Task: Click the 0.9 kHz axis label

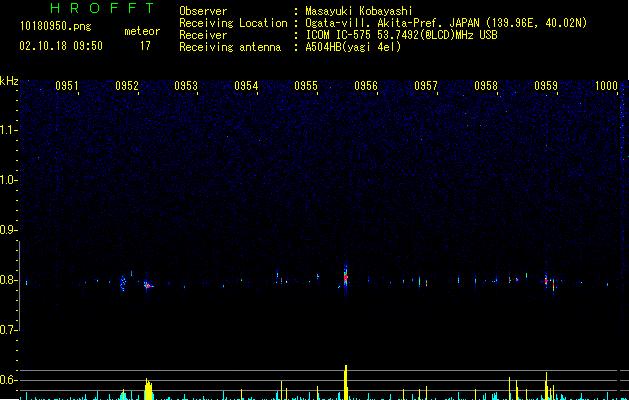Action: (8, 230)
